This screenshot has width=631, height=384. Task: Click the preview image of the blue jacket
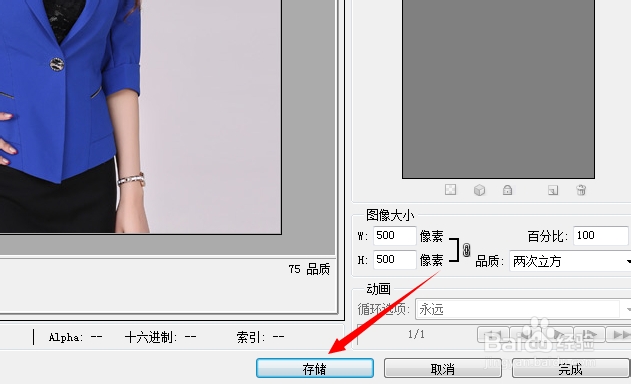140,117
